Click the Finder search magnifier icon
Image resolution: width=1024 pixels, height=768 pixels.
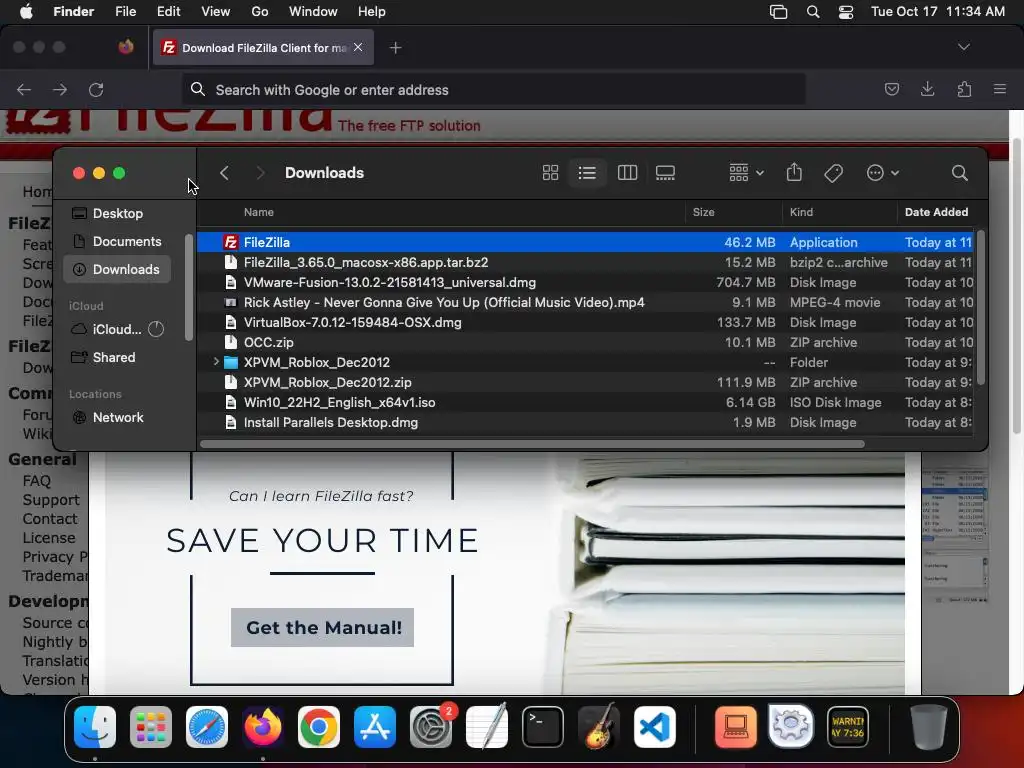(x=959, y=173)
